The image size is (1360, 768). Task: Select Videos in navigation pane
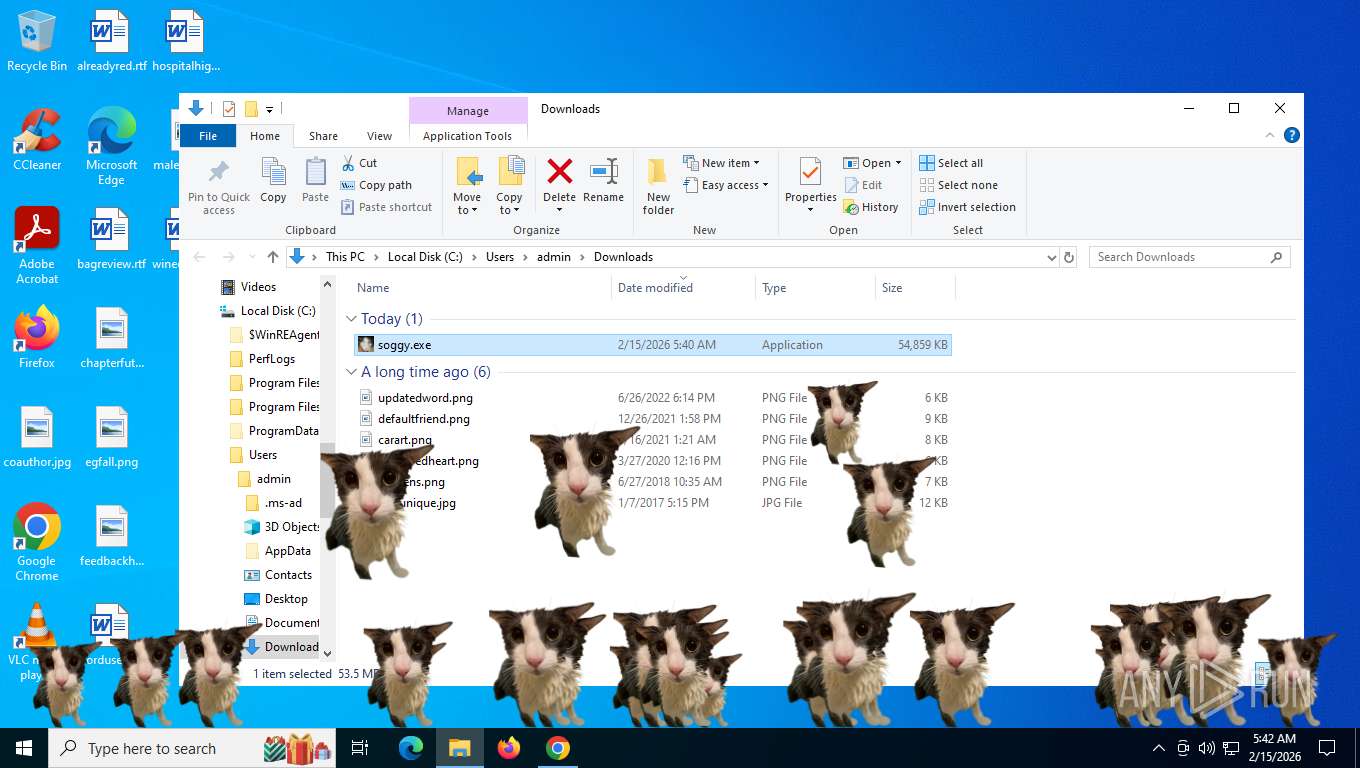[258, 287]
